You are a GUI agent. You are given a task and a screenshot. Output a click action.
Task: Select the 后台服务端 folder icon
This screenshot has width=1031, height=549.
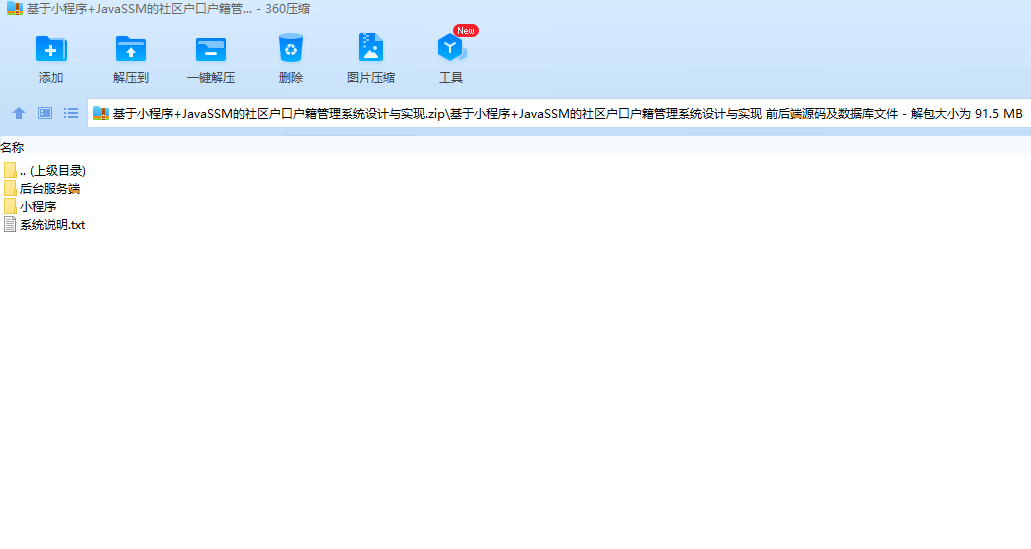click(x=10, y=188)
